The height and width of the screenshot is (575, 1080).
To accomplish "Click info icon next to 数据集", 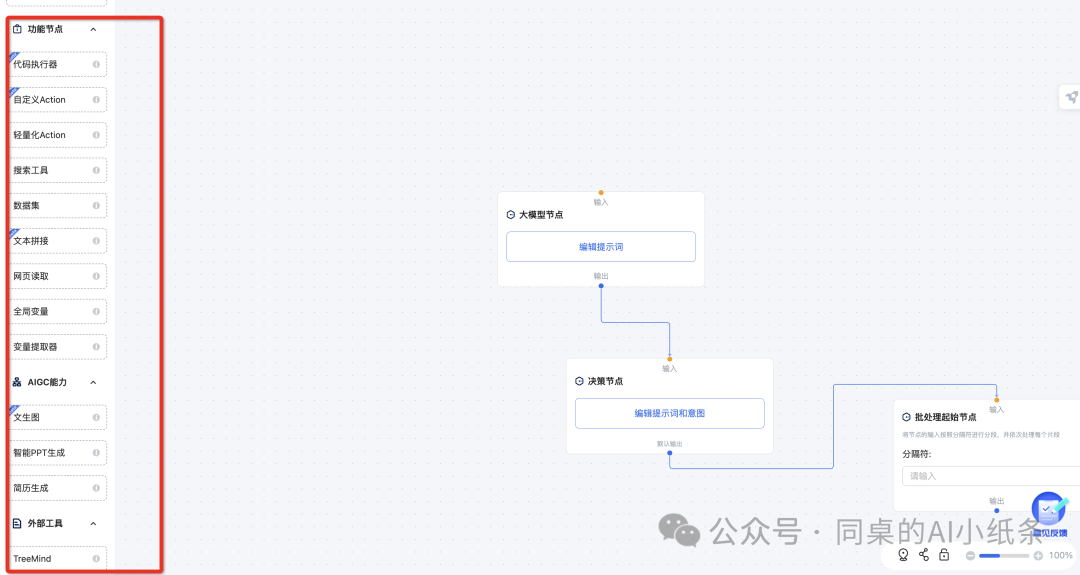I will tap(96, 206).
